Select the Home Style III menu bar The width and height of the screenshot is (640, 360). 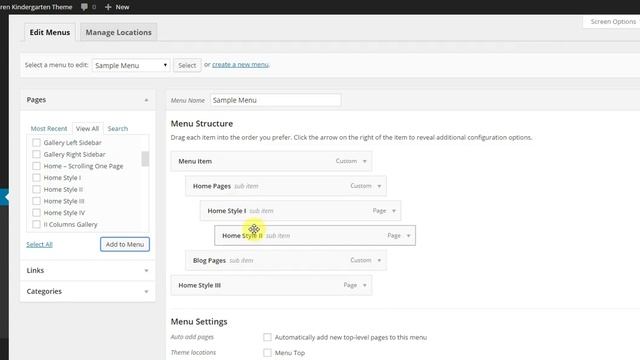pyautogui.click(x=271, y=285)
